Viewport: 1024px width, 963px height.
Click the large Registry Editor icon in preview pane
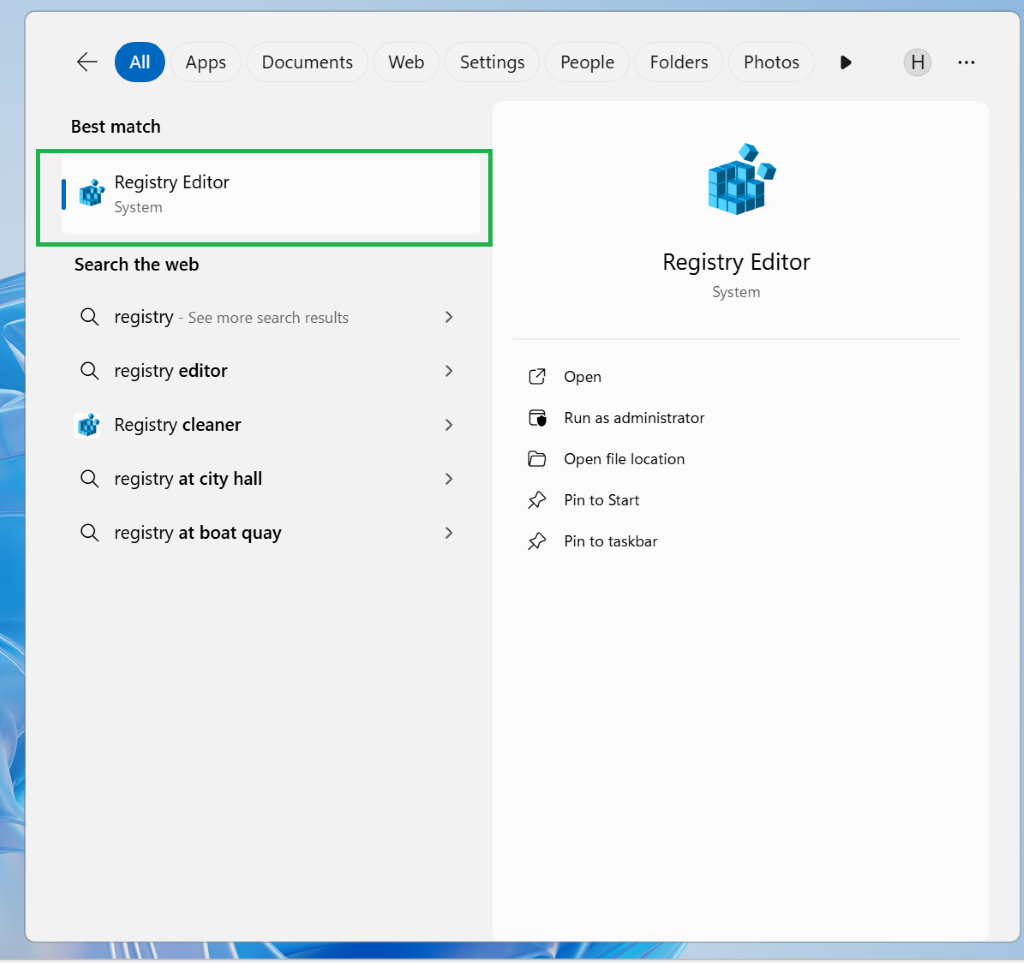(741, 179)
